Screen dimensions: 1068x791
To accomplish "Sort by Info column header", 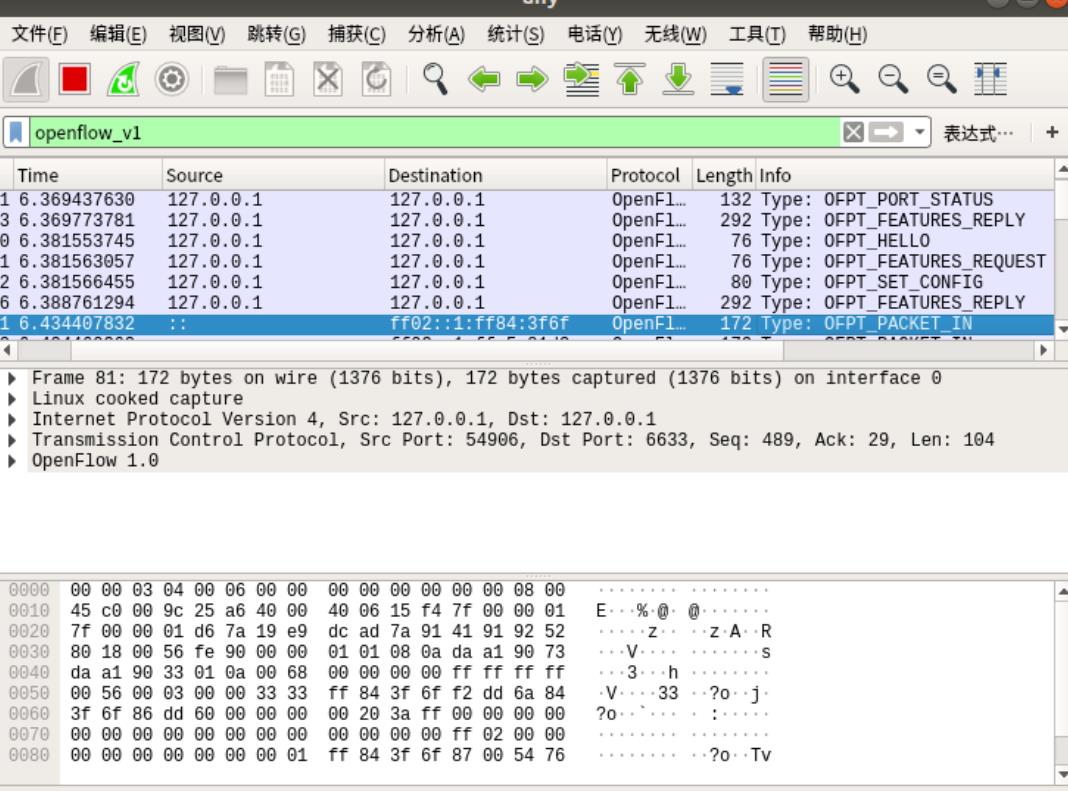I will pyautogui.click(x=905, y=175).
